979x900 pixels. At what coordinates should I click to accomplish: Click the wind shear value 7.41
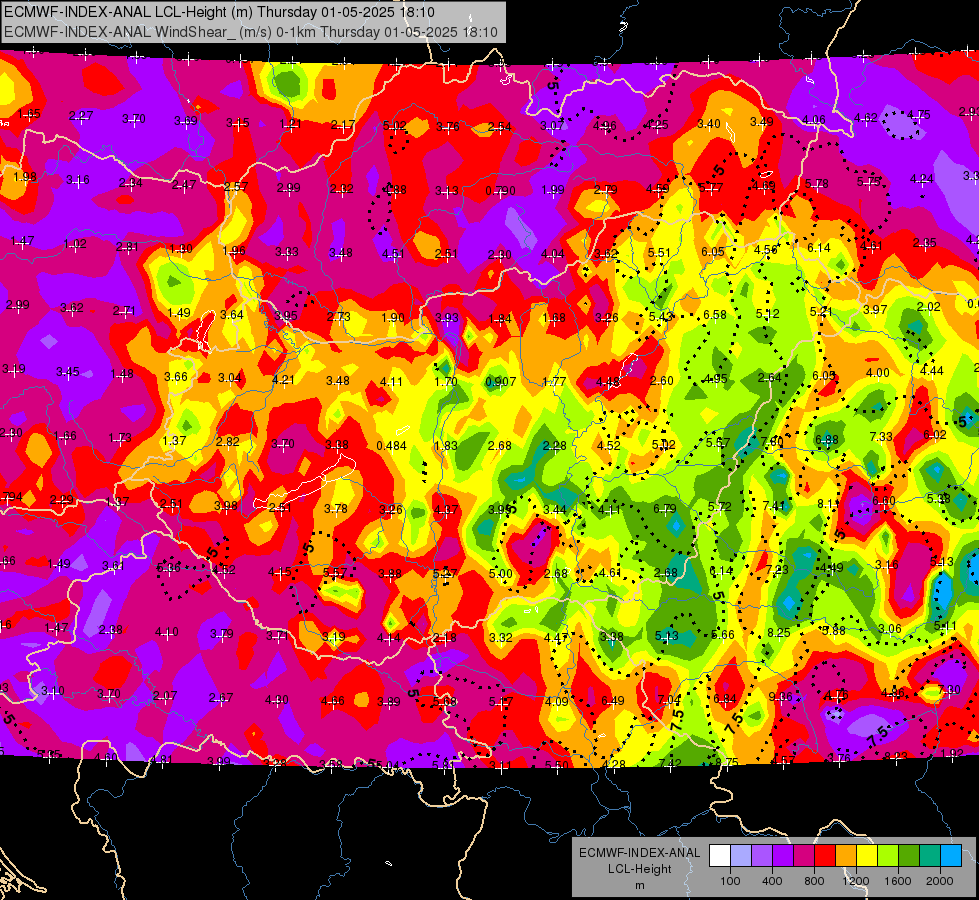coord(774,505)
